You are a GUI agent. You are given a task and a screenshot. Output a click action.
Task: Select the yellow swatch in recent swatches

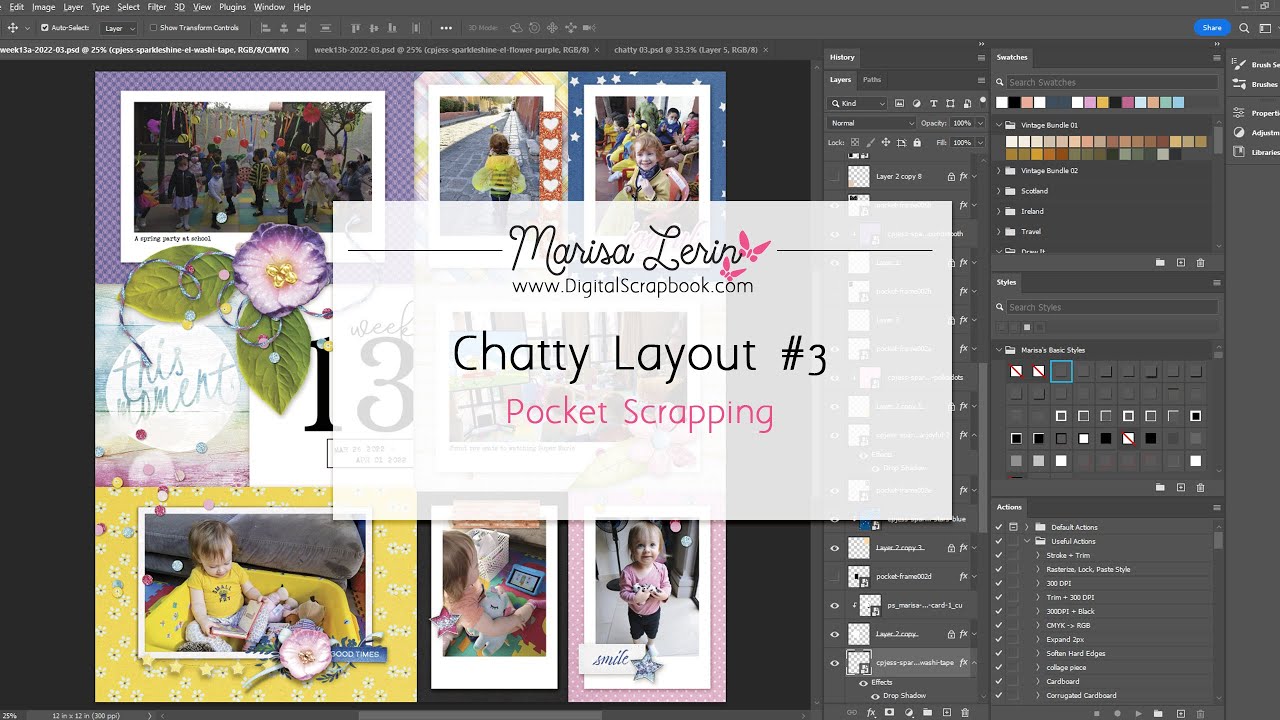[1103, 102]
